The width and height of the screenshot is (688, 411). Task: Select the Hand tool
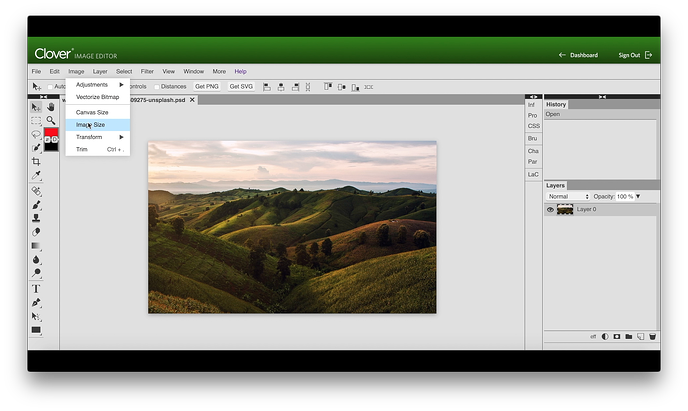[51, 107]
